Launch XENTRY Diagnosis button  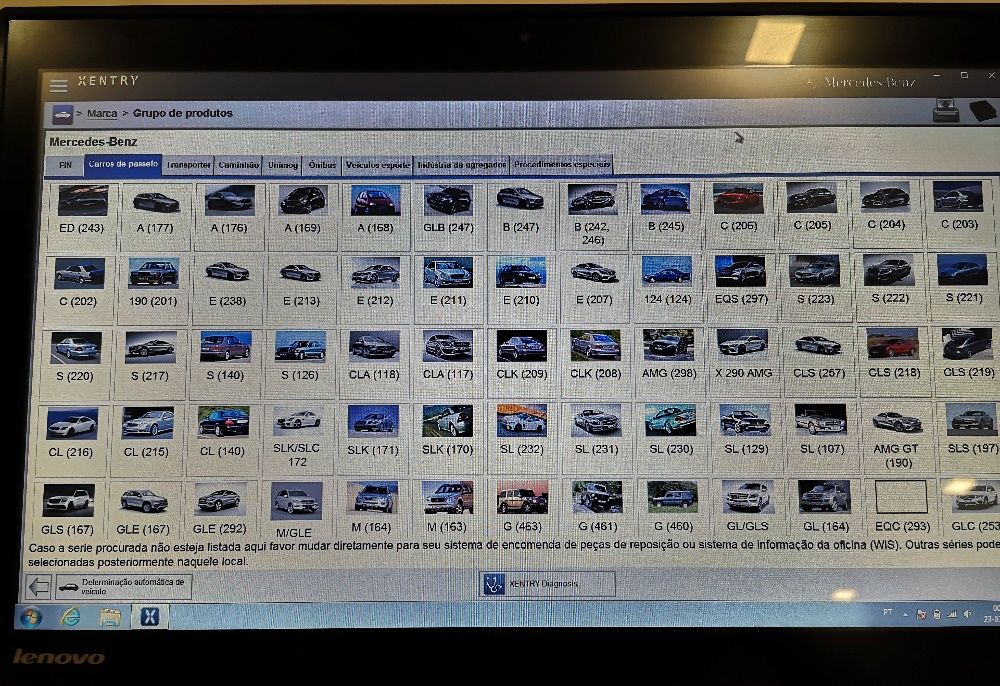click(x=547, y=583)
